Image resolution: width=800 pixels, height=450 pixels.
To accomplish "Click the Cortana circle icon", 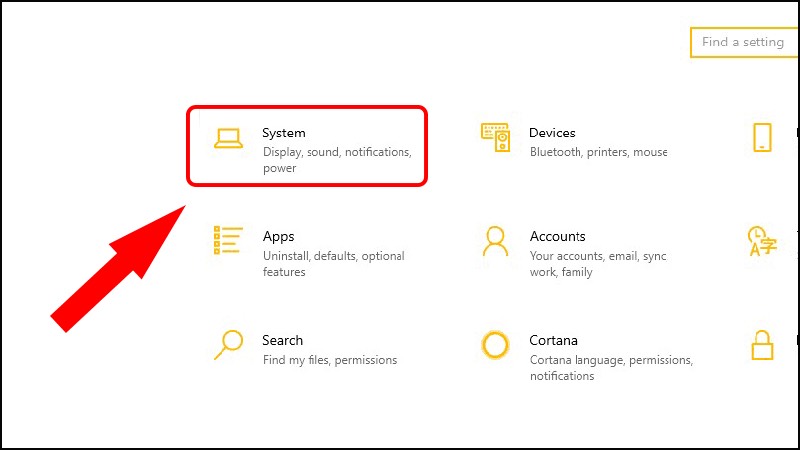I will [495, 345].
